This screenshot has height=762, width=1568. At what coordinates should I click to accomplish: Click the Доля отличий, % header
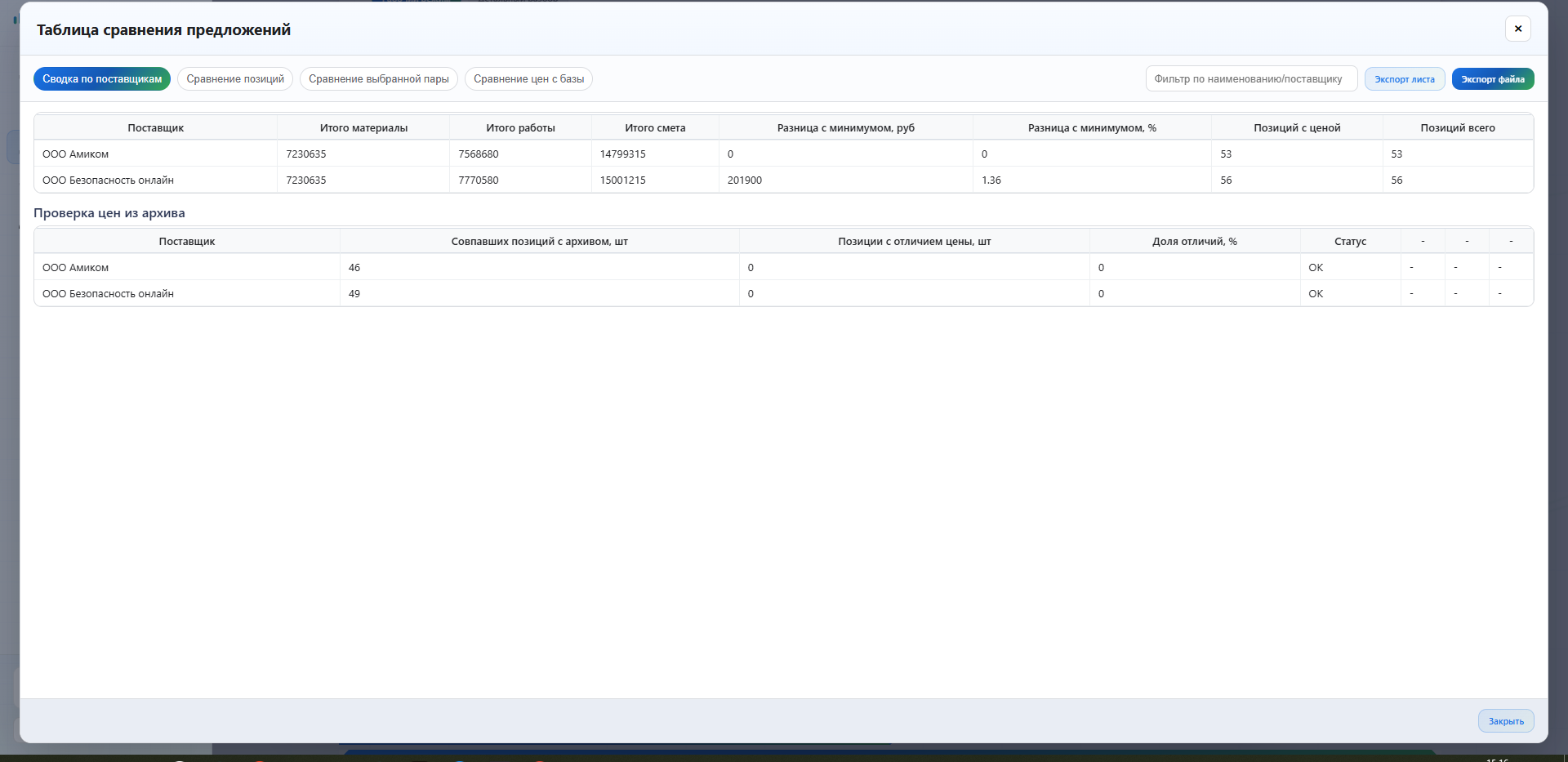tap(1195, 242)
